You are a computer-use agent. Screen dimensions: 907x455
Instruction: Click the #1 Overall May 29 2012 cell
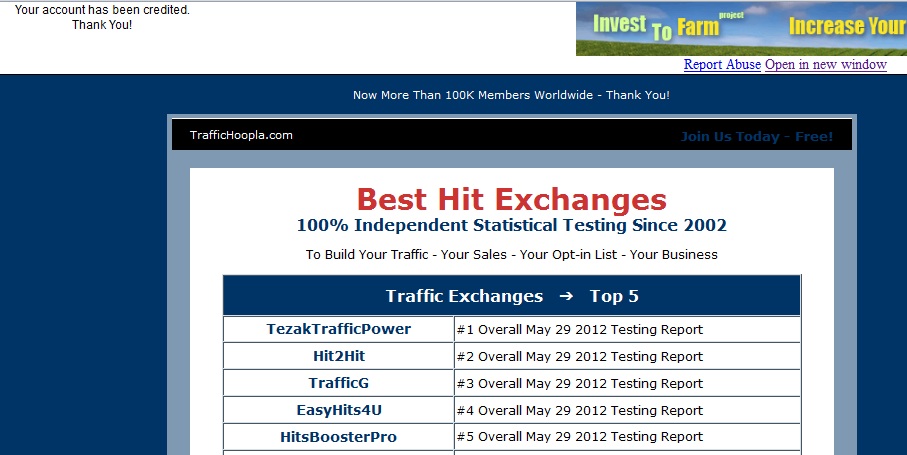[x=627, y=330]
